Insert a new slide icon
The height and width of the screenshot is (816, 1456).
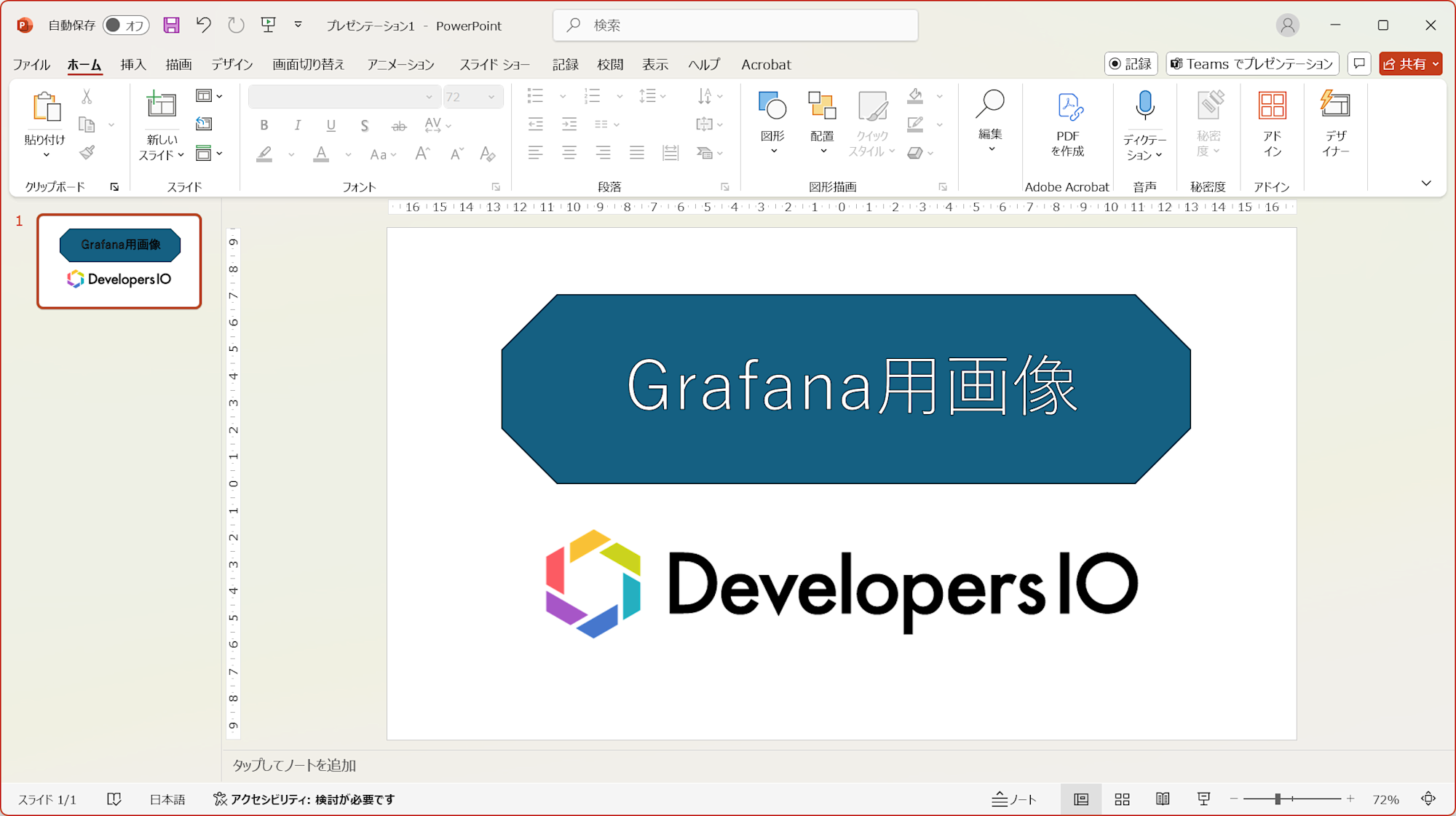(x=161, y=106)
